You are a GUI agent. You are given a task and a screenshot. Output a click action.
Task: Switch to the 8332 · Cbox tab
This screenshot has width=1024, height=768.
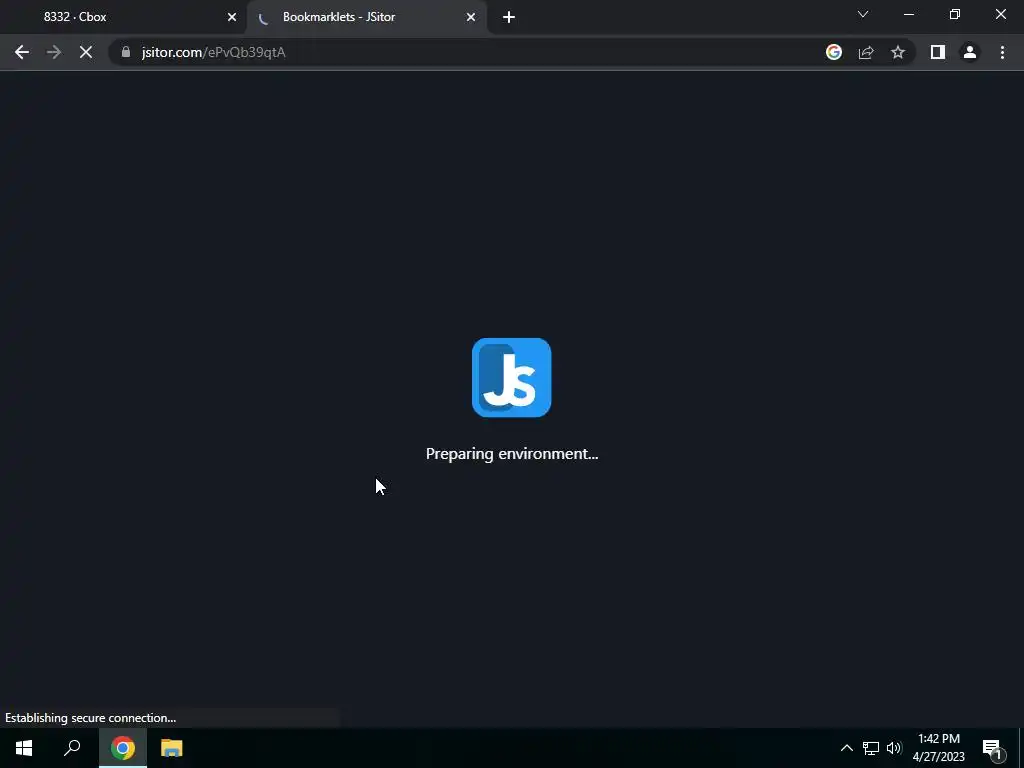coord(124,17)
